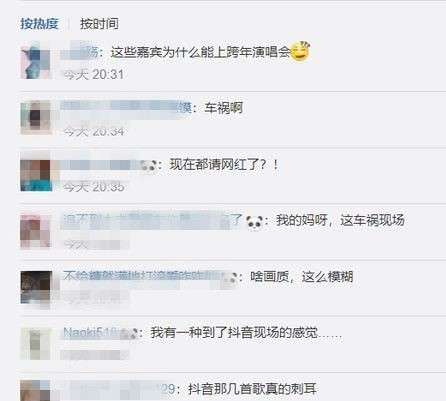
Task: Click the laughing emoji in first comment
Action: (x=300, y=51)
